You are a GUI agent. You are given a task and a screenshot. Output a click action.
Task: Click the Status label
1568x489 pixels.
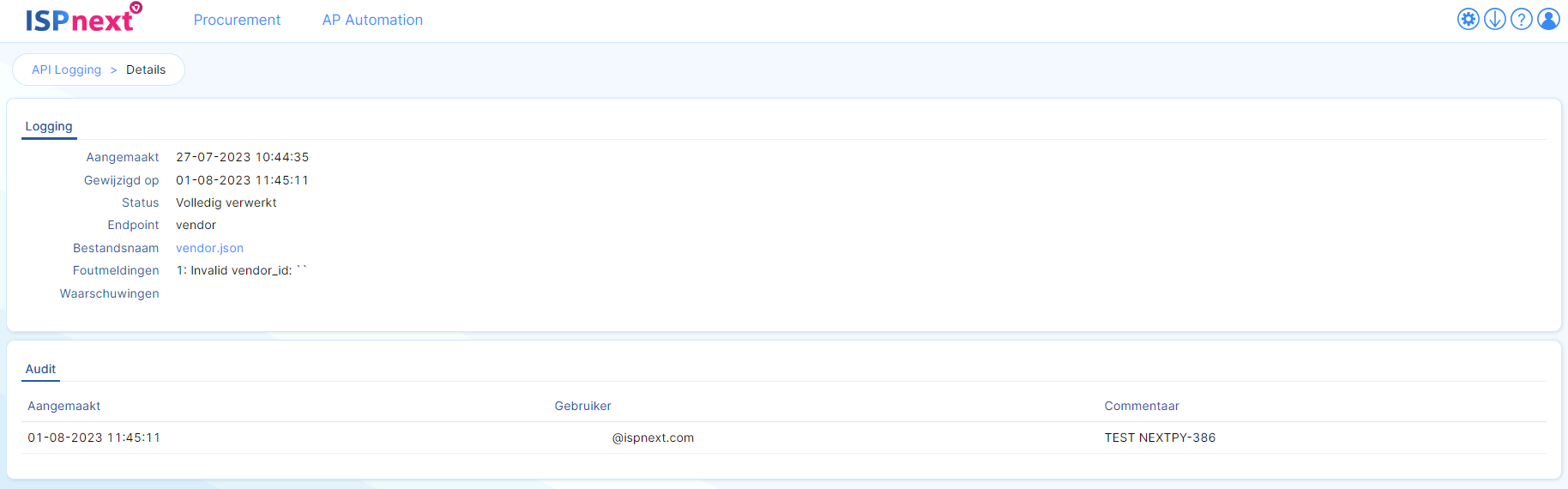point(140,202)
